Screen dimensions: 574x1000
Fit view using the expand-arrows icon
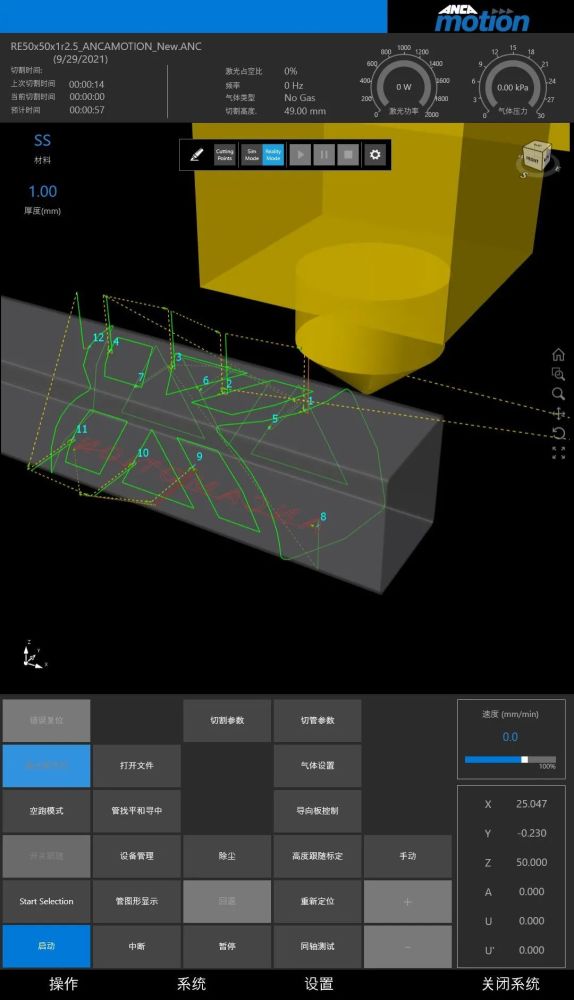click(558, 453)
